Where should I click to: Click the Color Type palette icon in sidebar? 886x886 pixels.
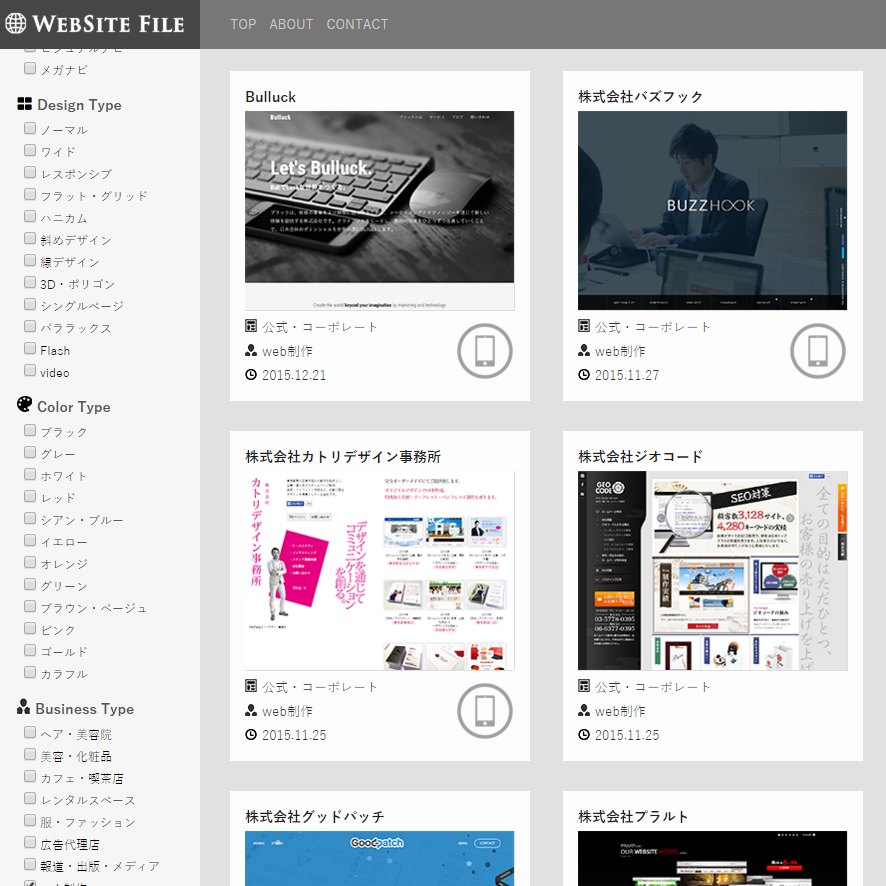click(x=25, y=405)
